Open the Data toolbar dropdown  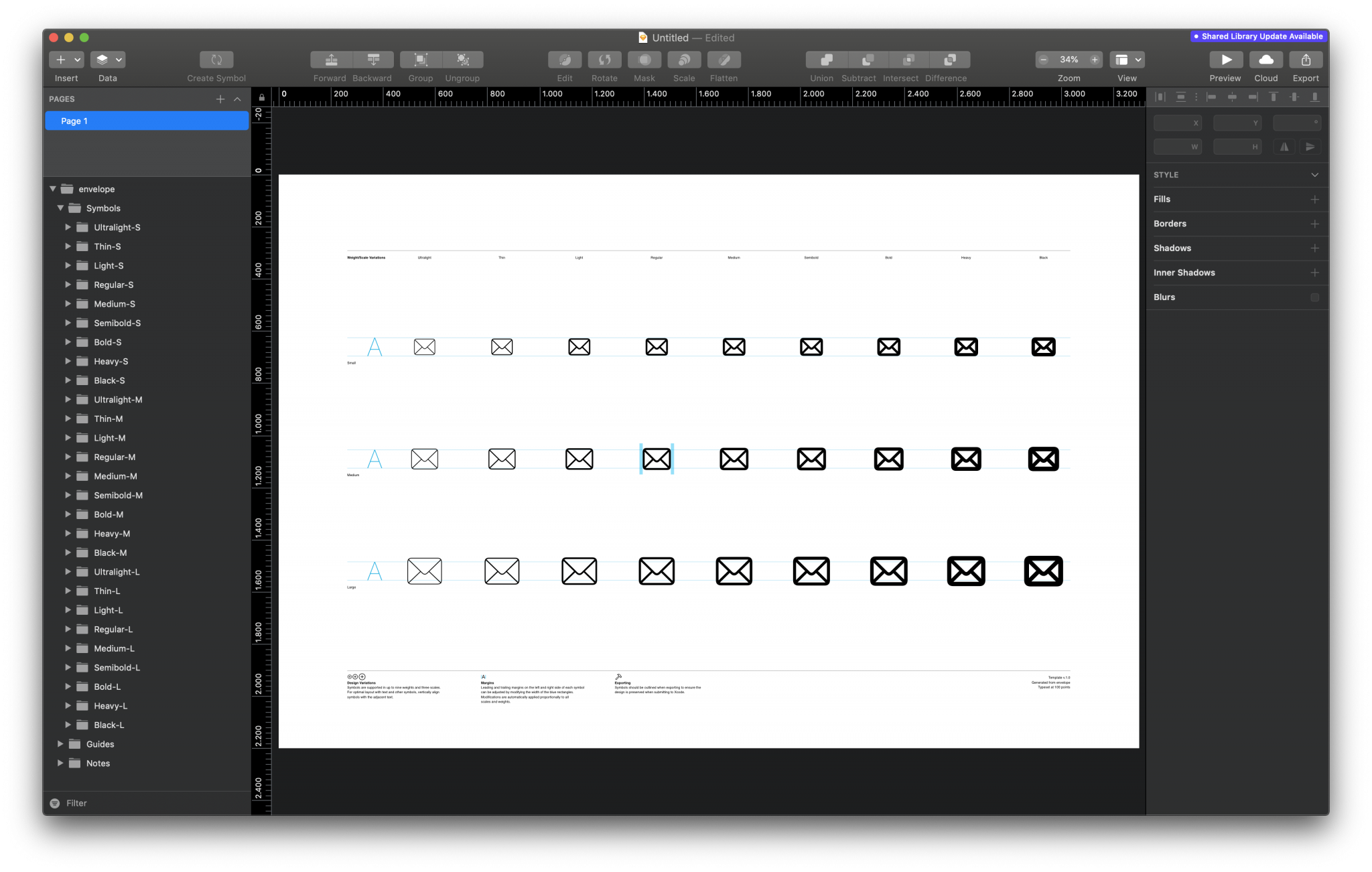click(107, 60)
